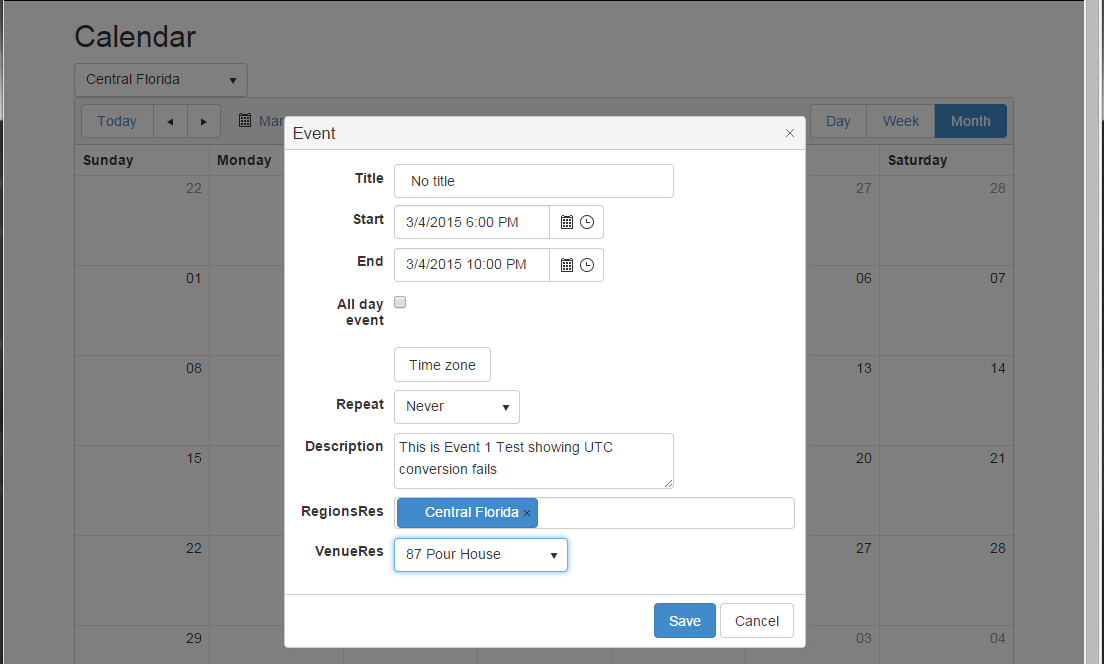Open End date calendar picker icon
1104x664 pixels.
pos(566,265)
